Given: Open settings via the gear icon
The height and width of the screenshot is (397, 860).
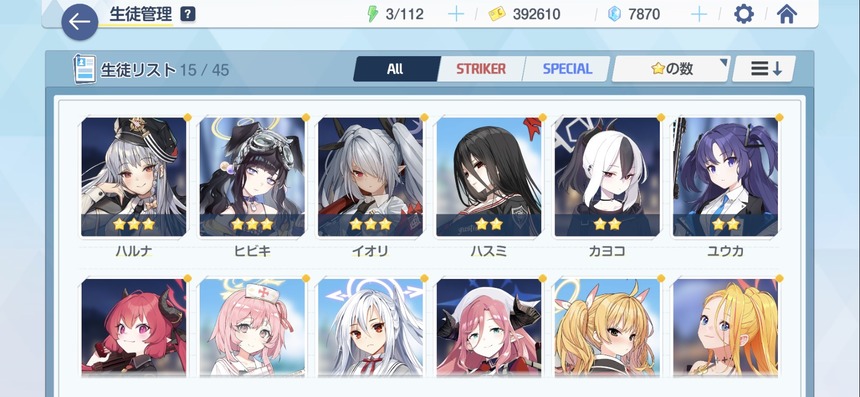Looking at the screenshot, I should pyautogui.click(x=744, y=14).
